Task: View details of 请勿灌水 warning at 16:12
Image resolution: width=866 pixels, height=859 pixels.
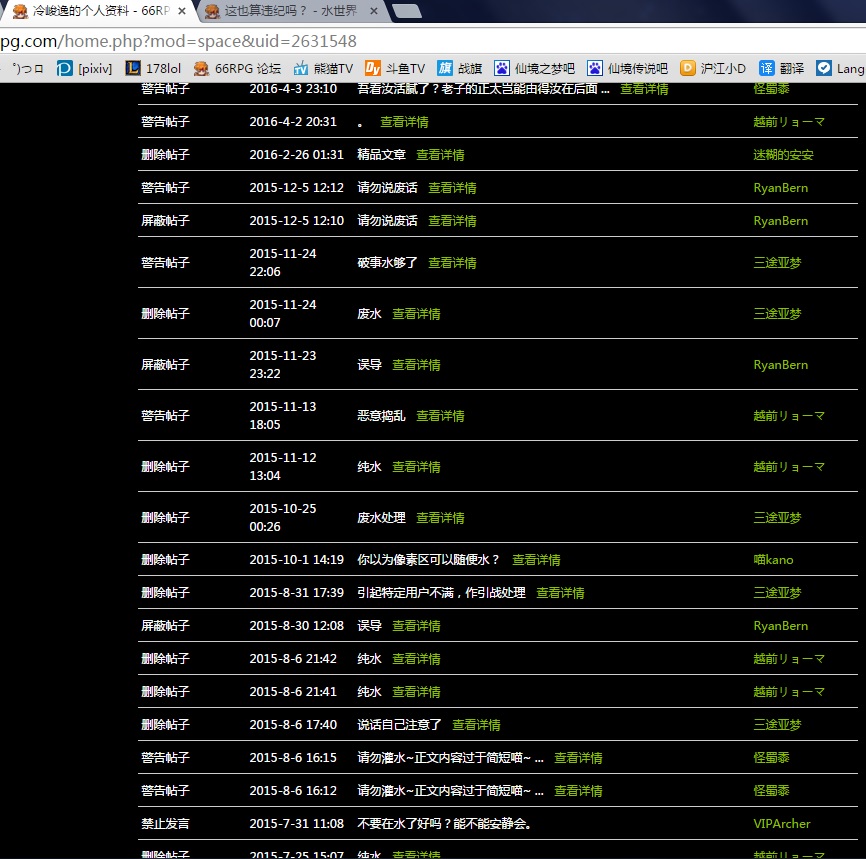Action: pyautogui.click(x=578, y=791)
